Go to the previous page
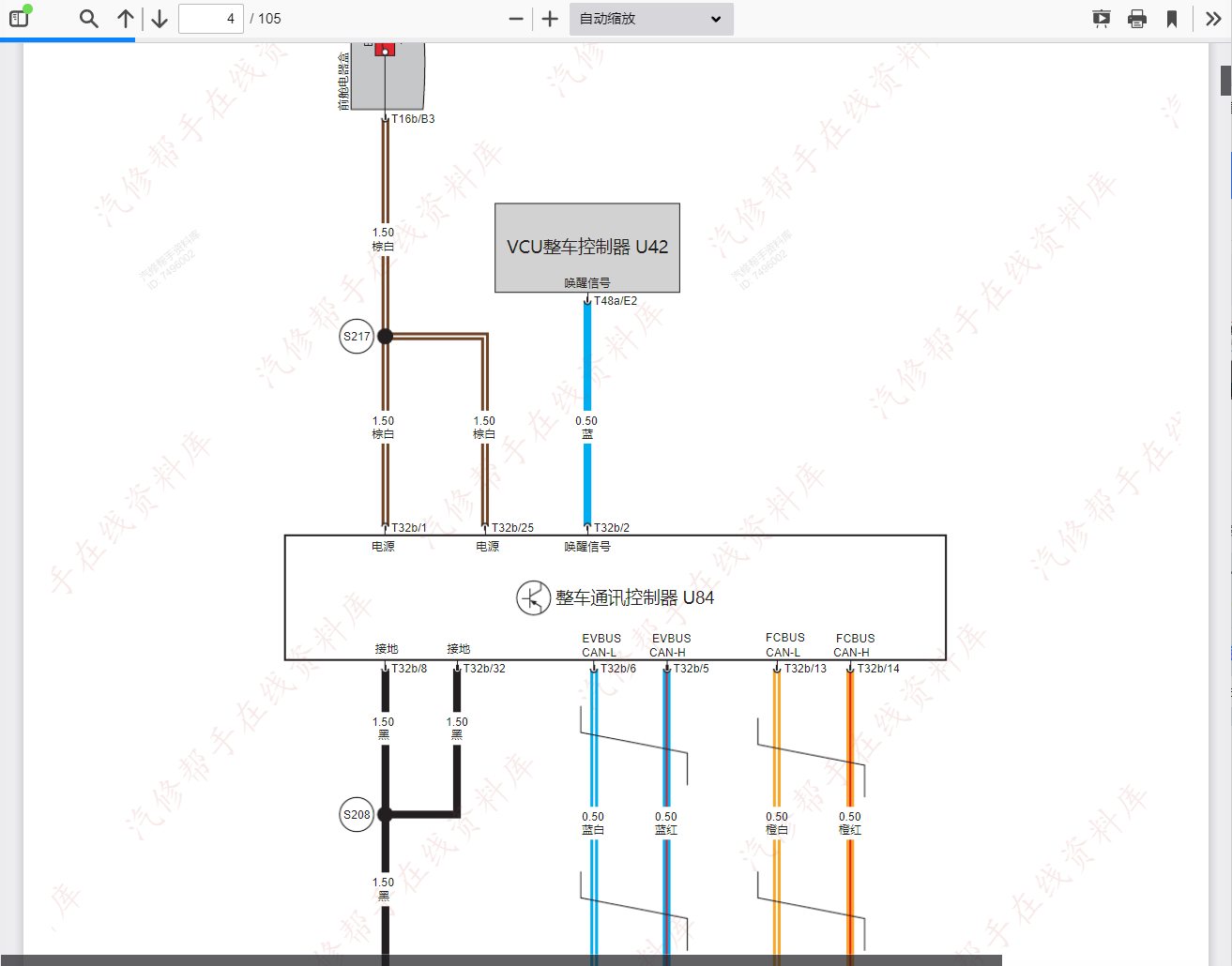1232x966 pixels. pos(126,19)
